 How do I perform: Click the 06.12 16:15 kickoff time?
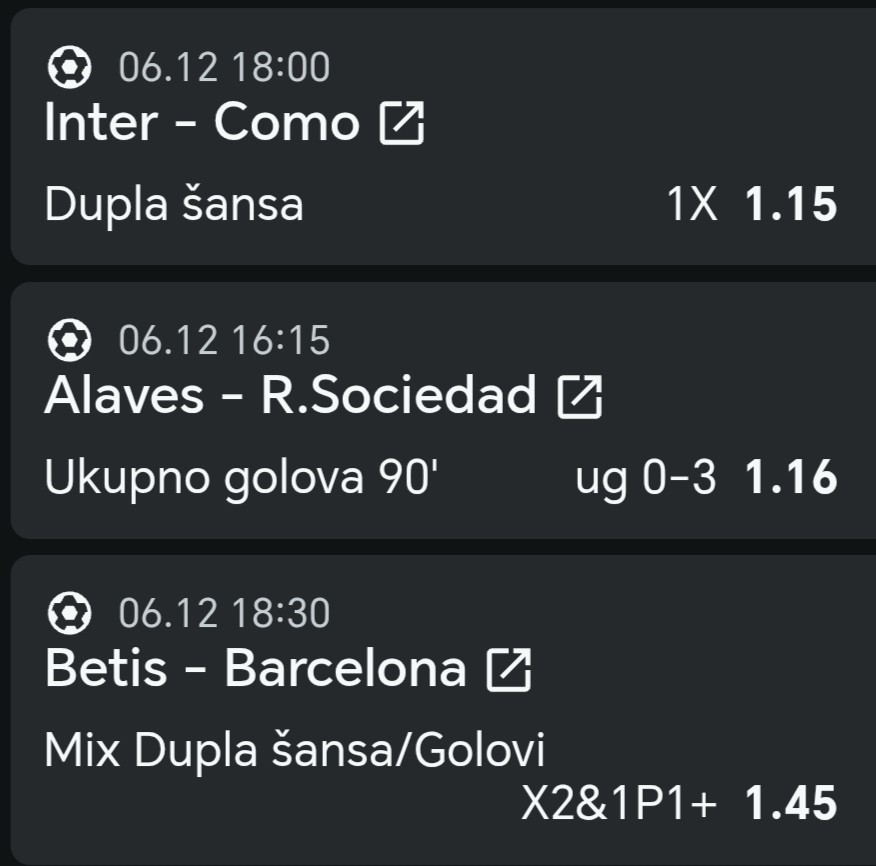click(x=224, y=341)
